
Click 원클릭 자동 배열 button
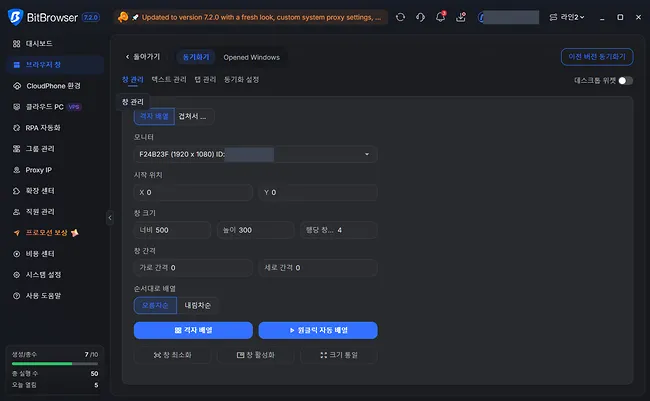[x=318, y=331]
